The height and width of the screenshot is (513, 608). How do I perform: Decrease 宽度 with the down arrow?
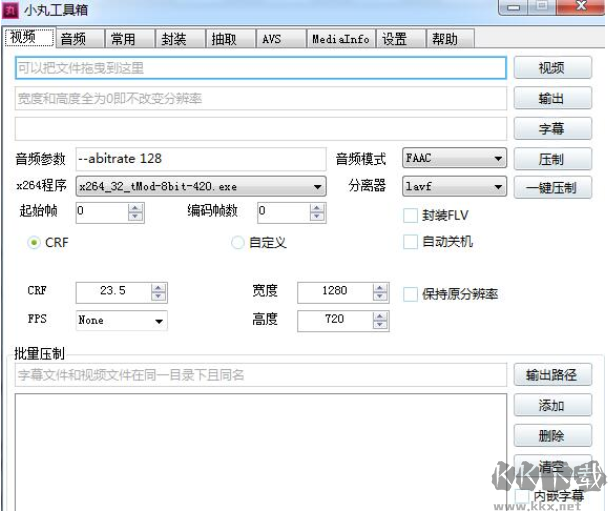click(x=380, y=297)
